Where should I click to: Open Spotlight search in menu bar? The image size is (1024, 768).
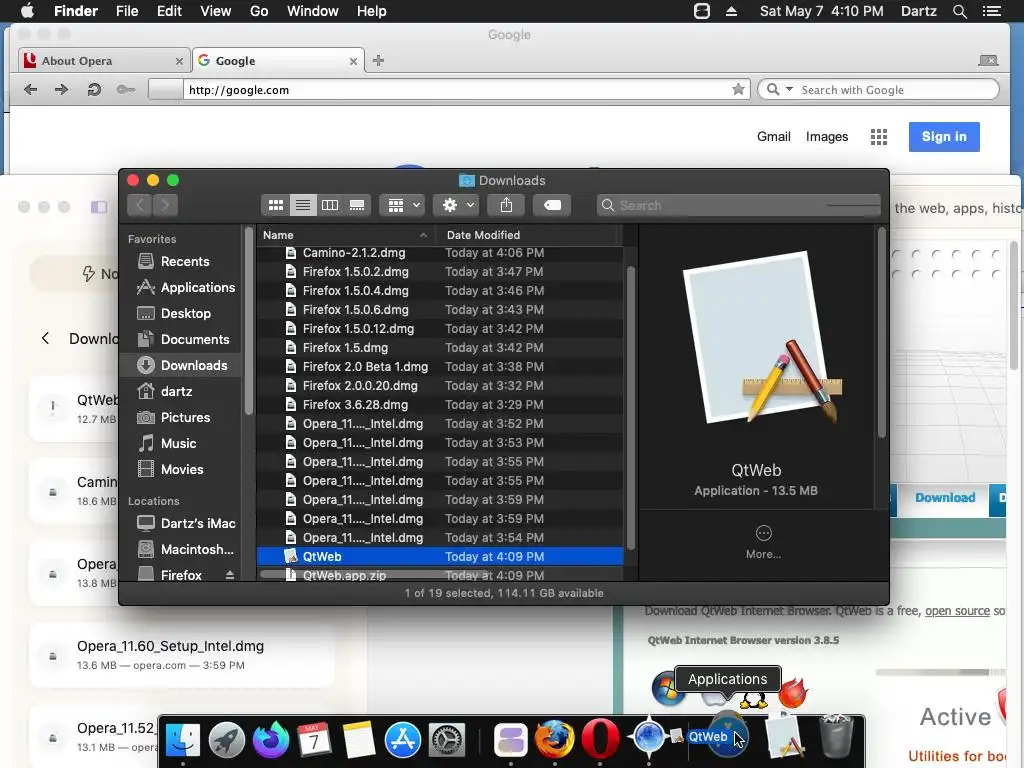point(959,11)
